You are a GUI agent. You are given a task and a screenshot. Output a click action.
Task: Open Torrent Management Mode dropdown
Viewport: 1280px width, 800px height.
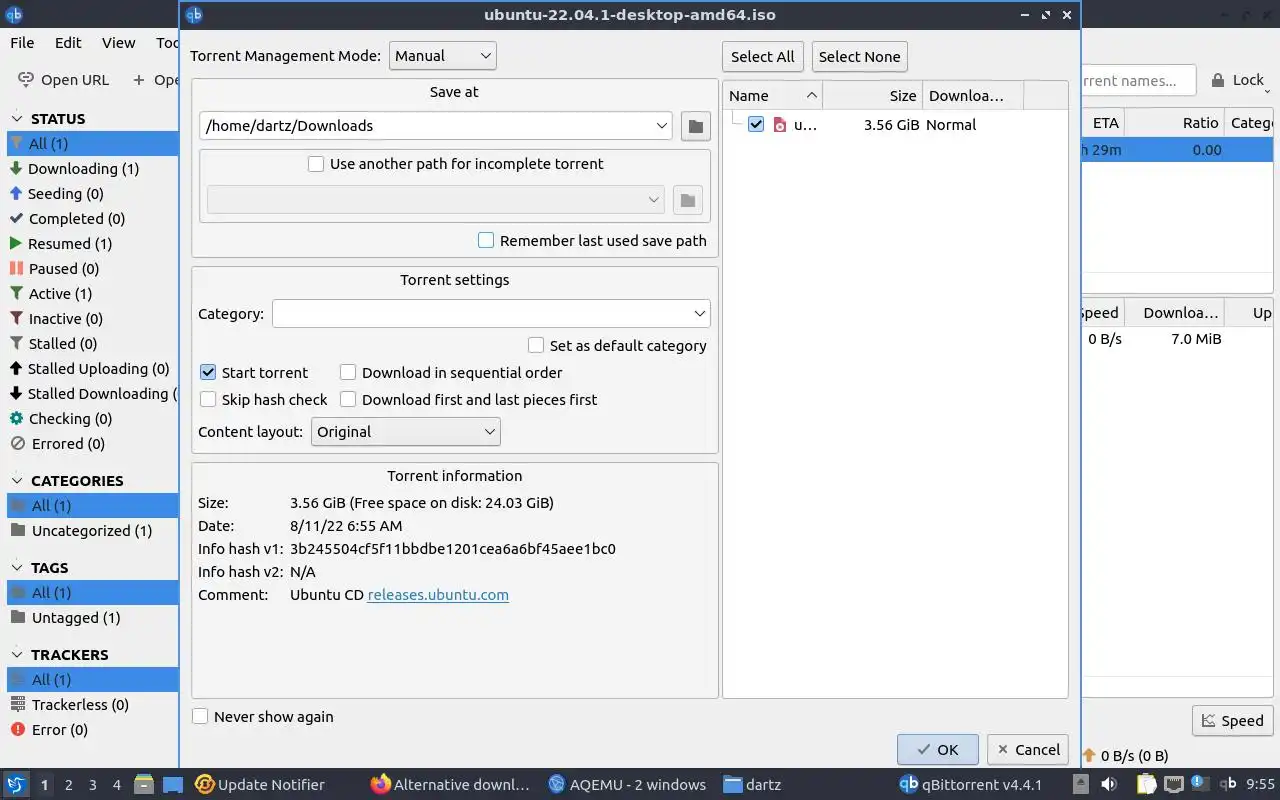pos(442,56)
